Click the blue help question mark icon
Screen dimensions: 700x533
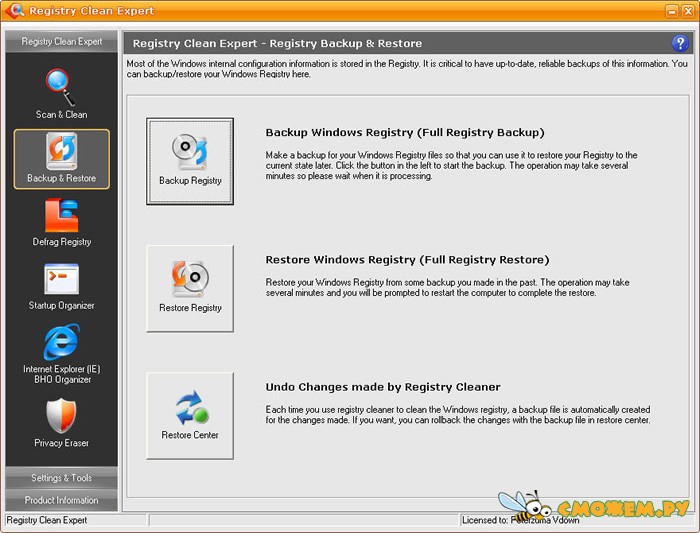tap(680, 43)
